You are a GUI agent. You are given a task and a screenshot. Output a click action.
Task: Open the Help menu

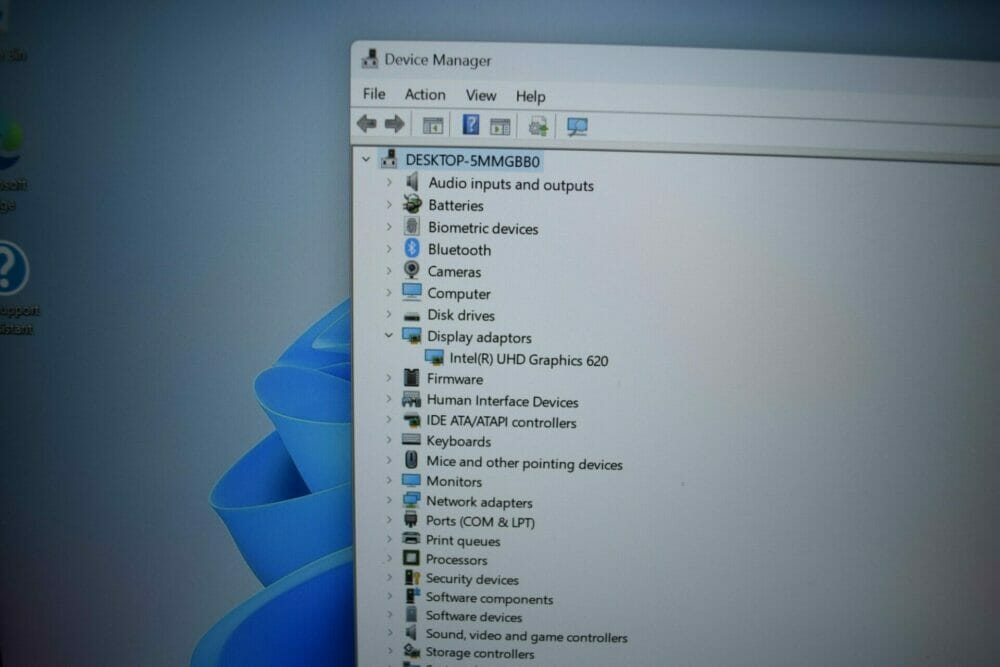(531, 96)
